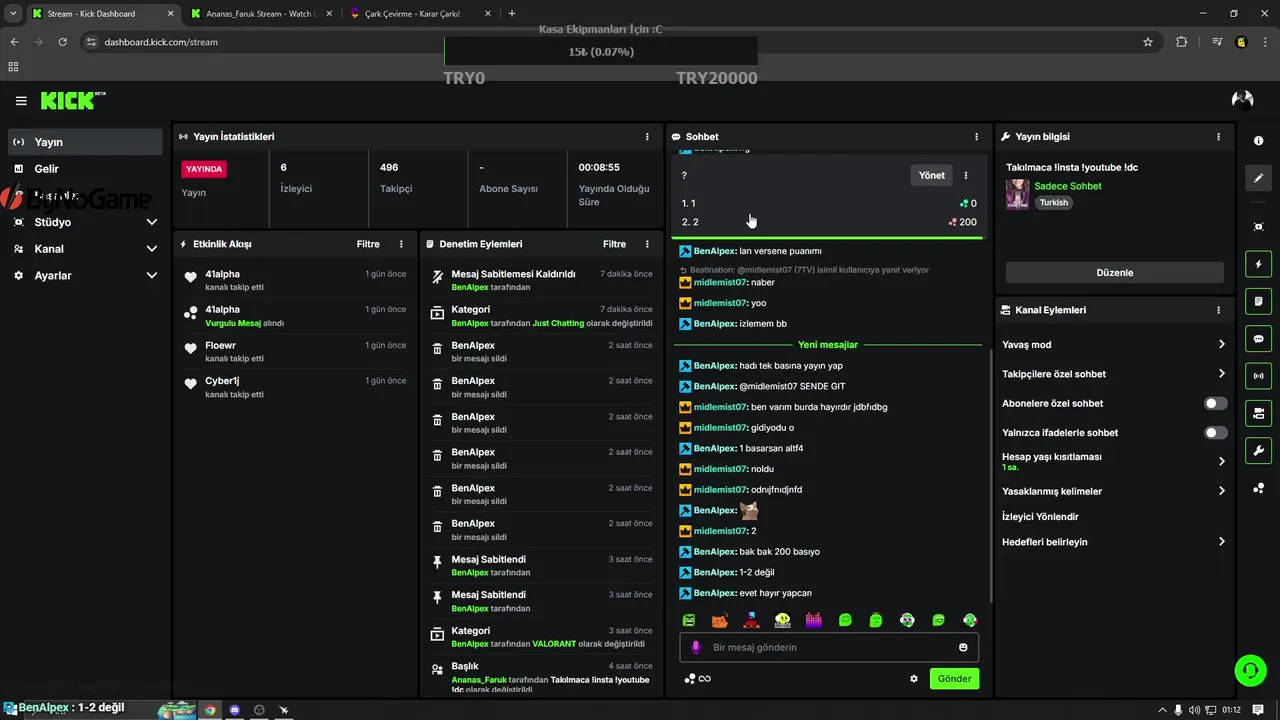Open the user avatar in the top right
The image size is (1280, 720).
1243,99
